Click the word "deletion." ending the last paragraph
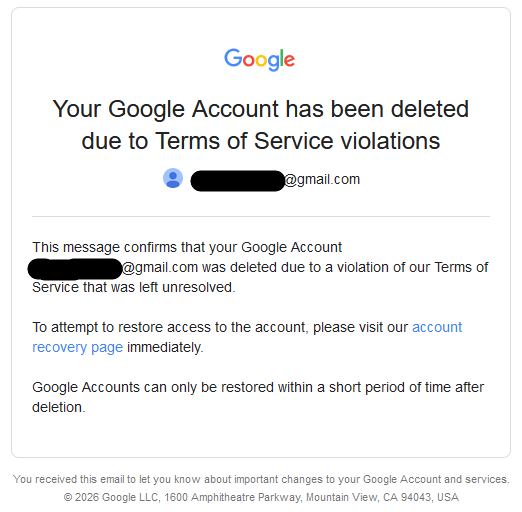 pyautogui.click(x=59, y=407)
